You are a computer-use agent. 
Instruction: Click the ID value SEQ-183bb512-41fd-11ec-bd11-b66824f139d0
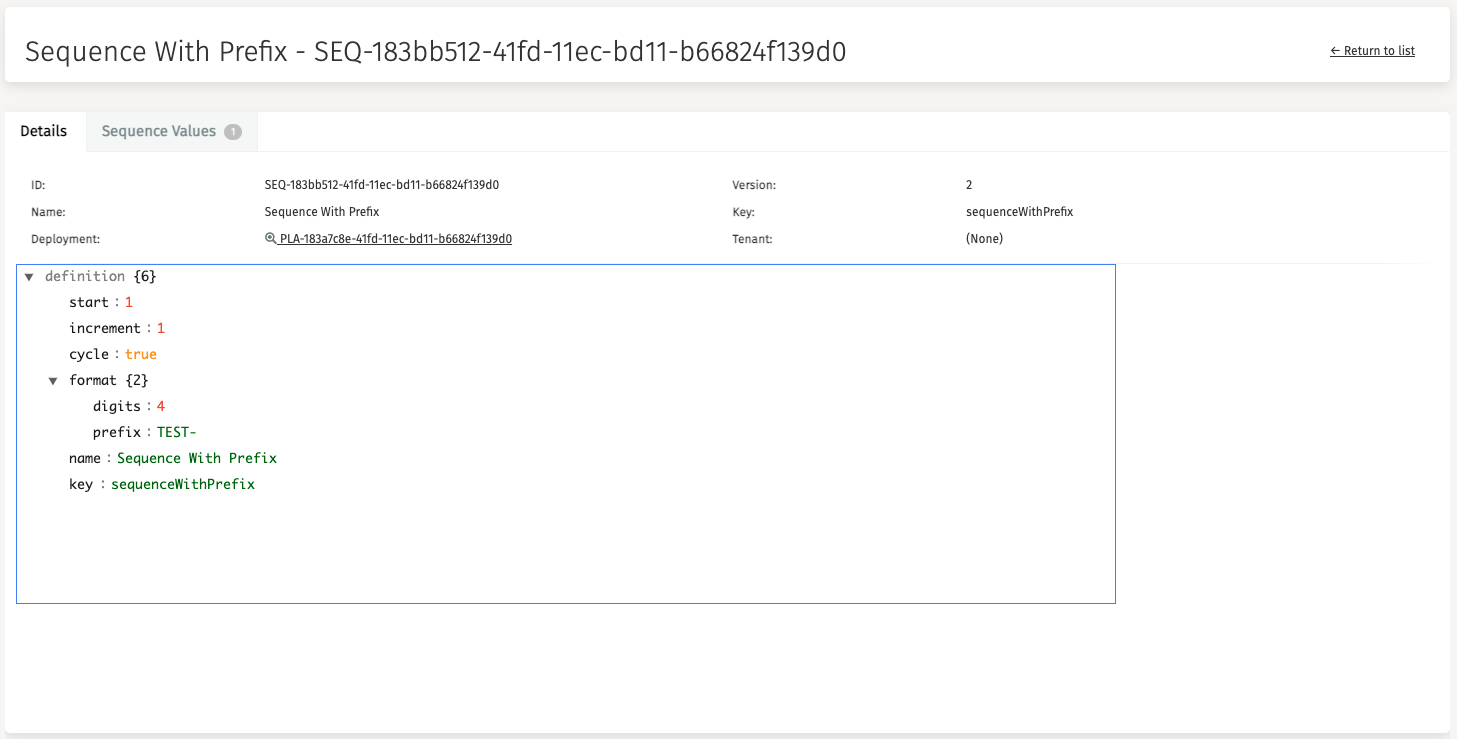click(x=381, y=185)
